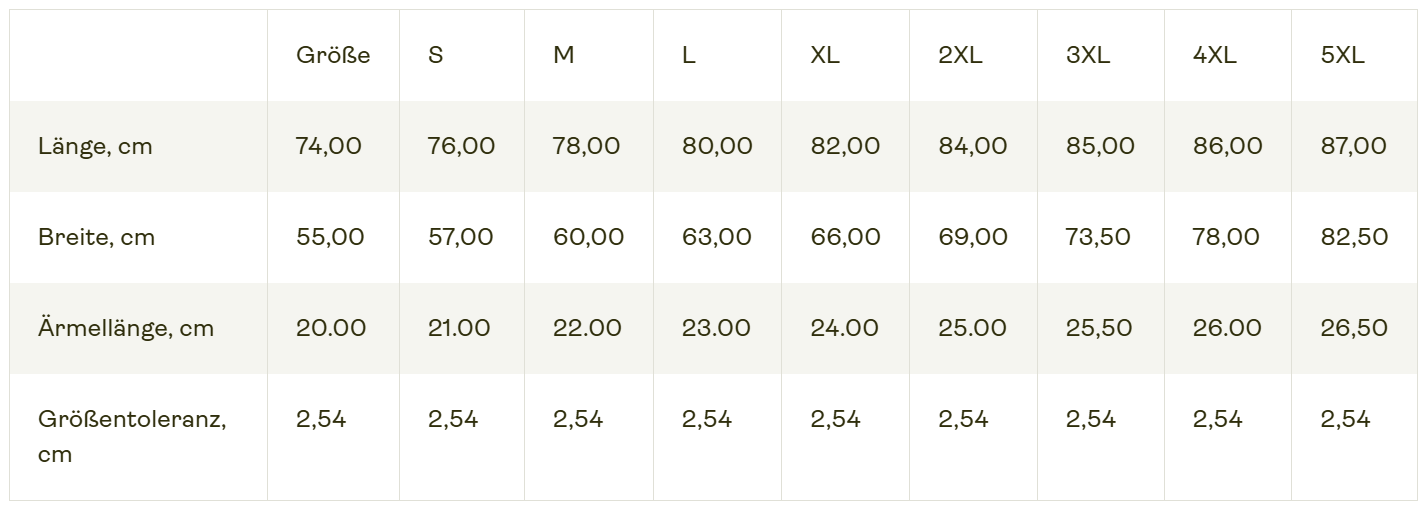Click the 82,50 width value
Image resolution: width=1426 pixels, height=507 pixels.
click(1355, 237)
